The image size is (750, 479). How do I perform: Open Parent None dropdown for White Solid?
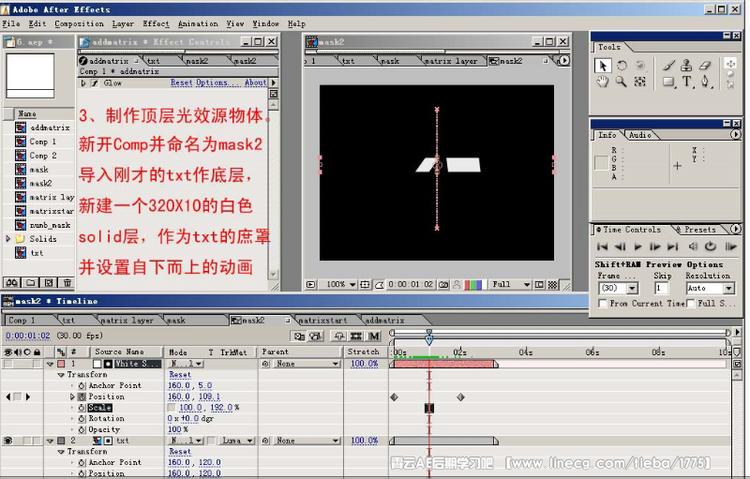(307, 364)
